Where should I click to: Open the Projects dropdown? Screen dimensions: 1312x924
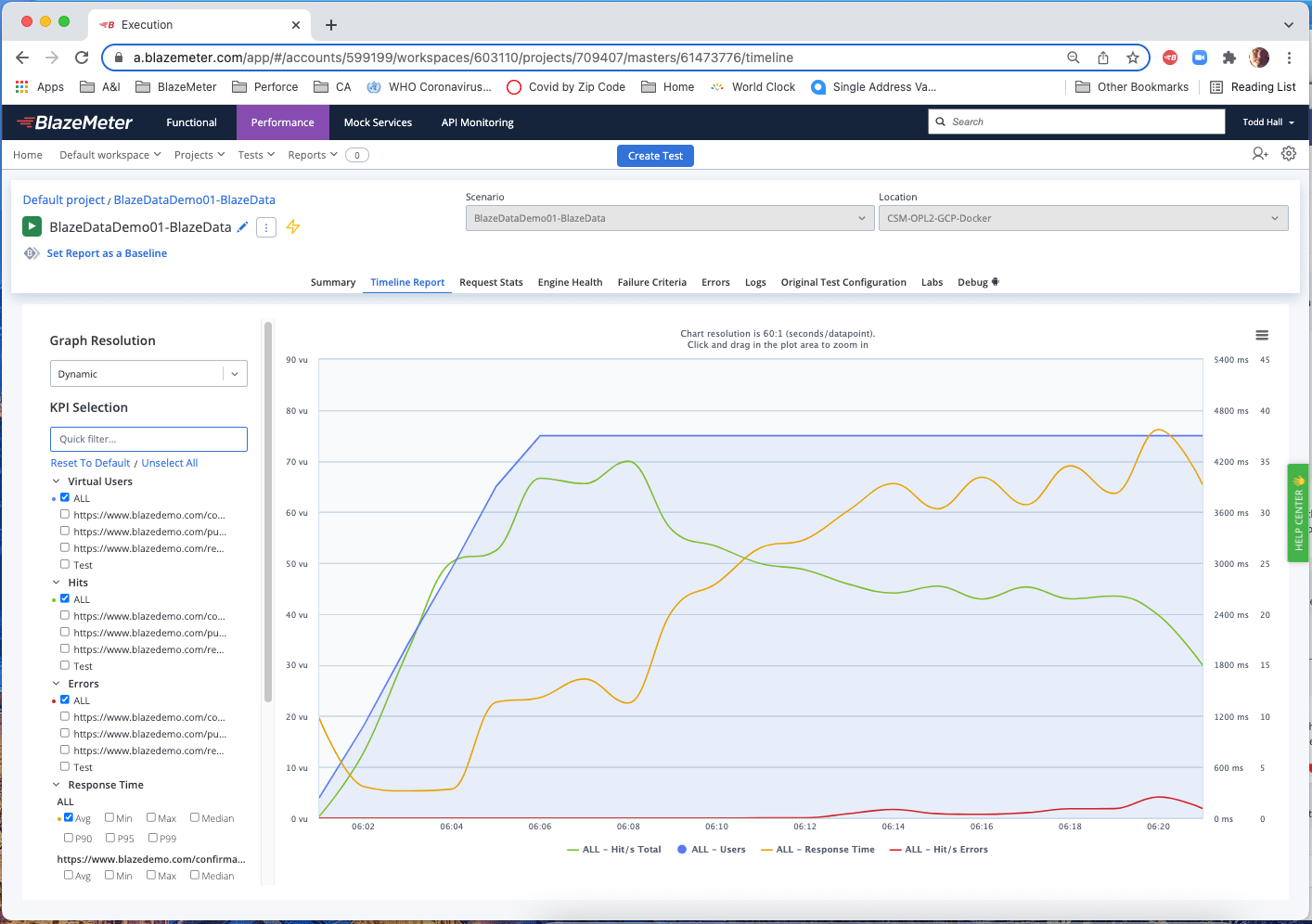[199, 155]
